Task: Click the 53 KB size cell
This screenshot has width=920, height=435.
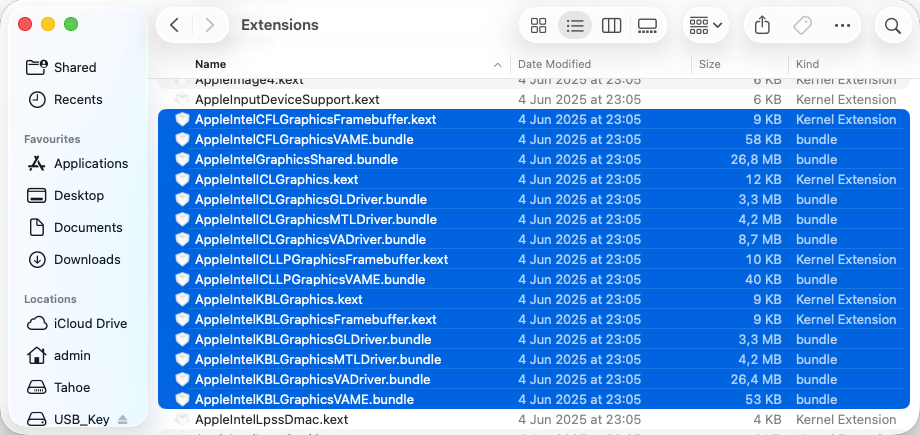Action: (763, 399)
